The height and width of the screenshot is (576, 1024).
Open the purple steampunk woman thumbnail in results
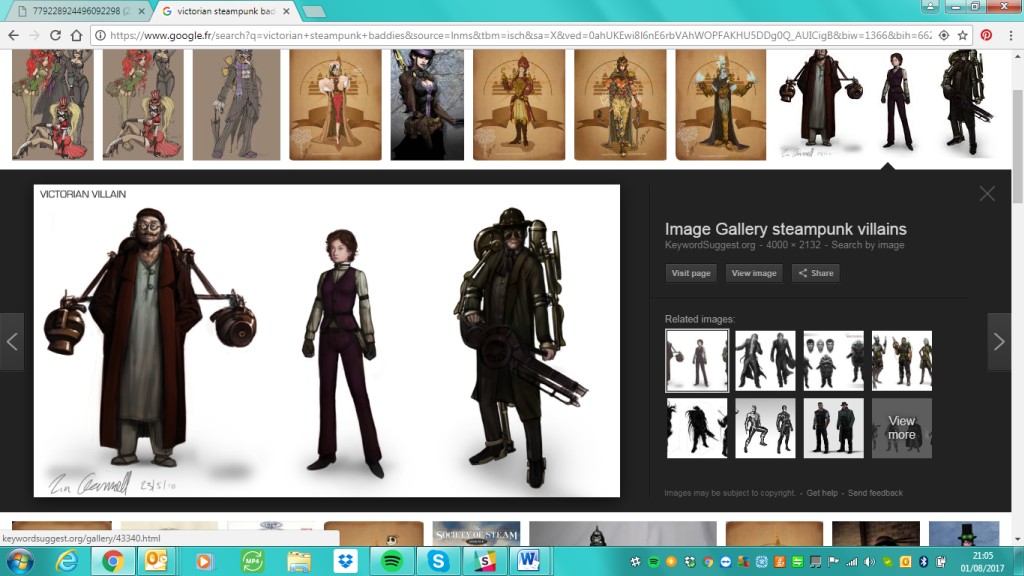[427, 104]
